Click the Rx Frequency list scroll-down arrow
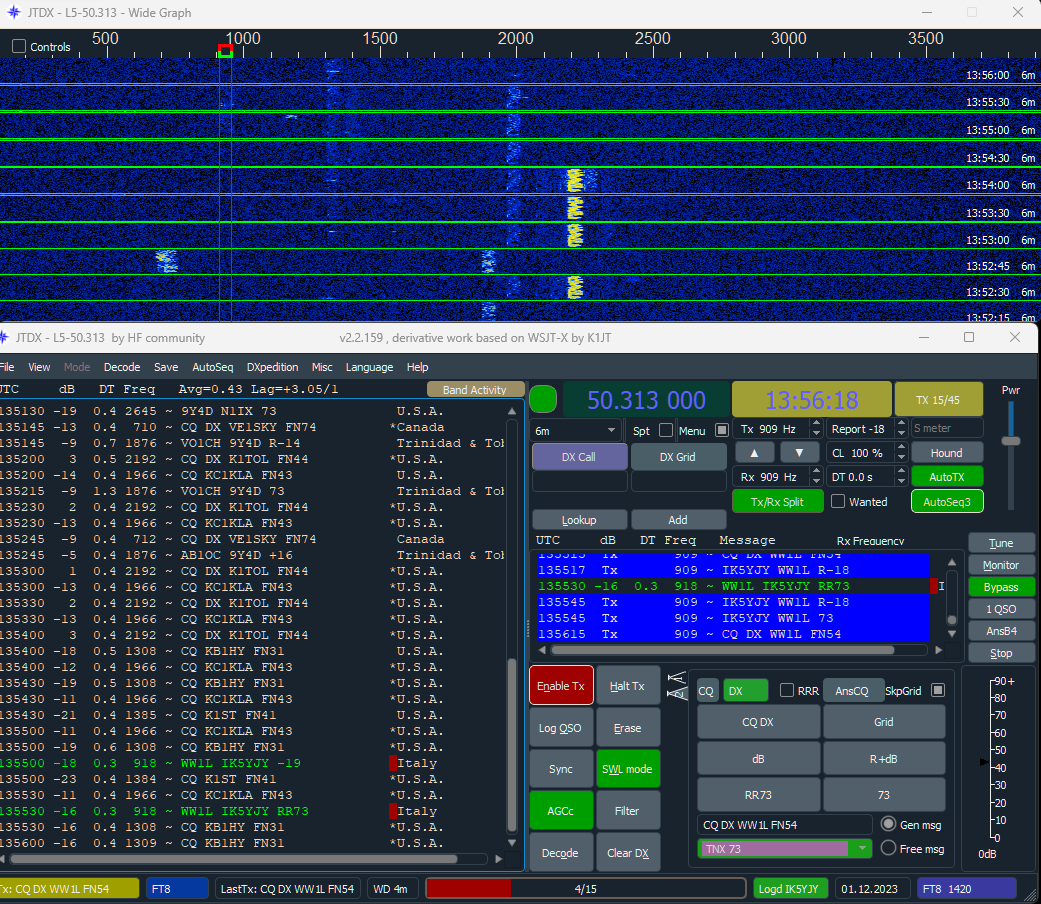Image resolution: width=1041 pixels, height=904 pixels. tap(952, 634)
